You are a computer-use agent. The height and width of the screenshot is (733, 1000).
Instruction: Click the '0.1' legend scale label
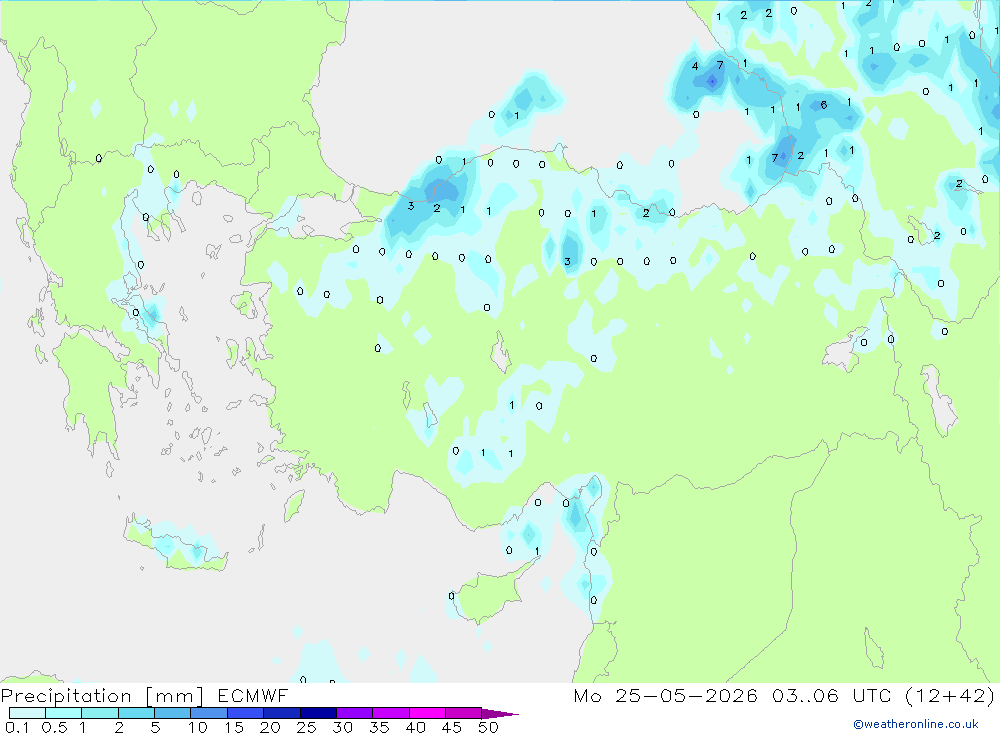tap(17, 727)
